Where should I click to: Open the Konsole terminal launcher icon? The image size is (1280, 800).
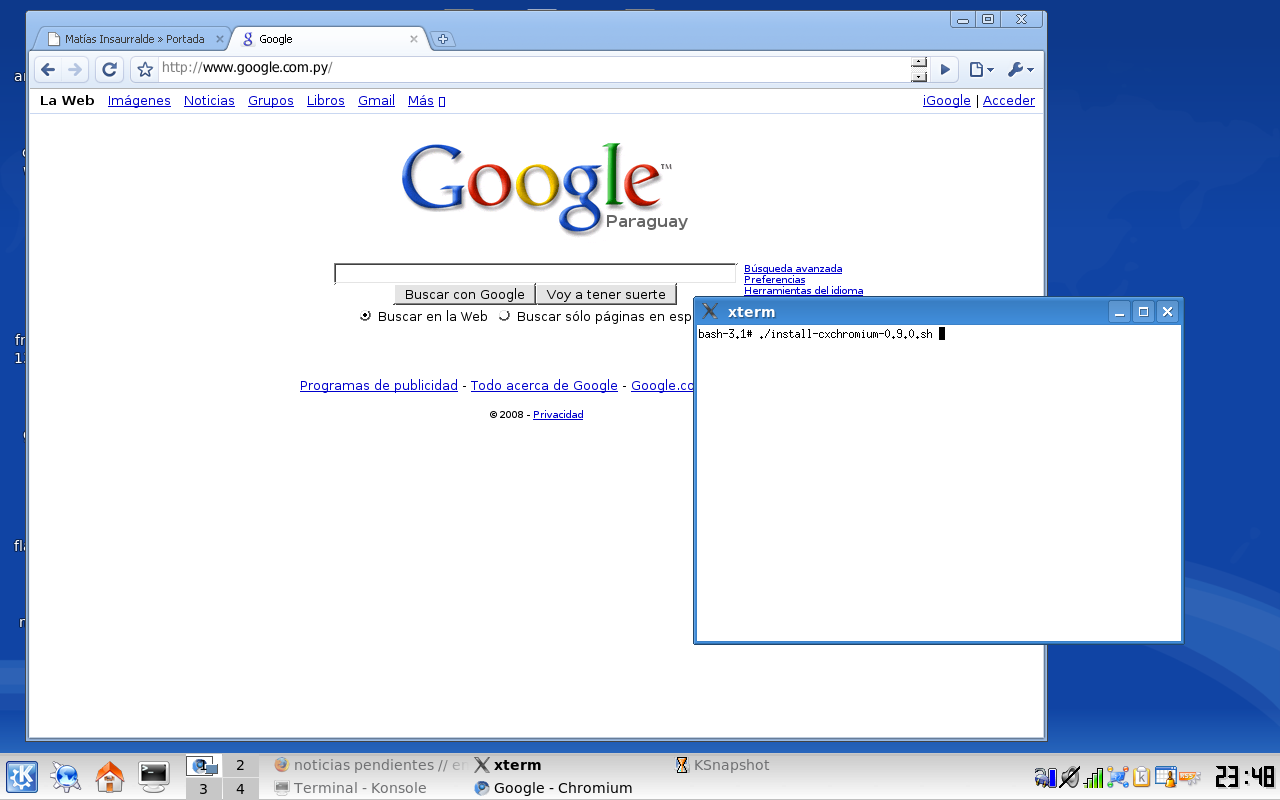pyautogui.click(x=154, y=776)
